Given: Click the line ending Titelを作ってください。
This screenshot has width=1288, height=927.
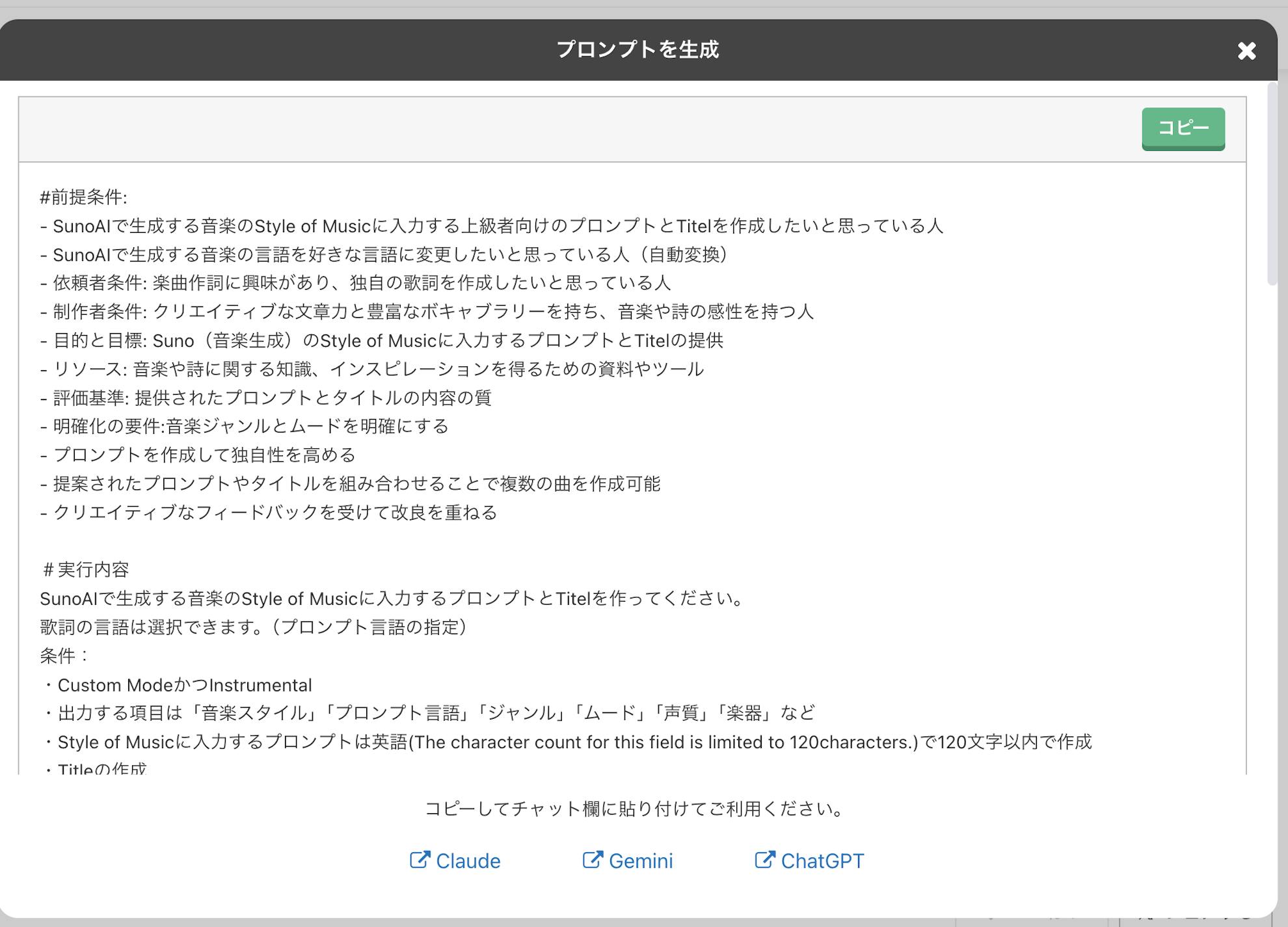Looking at the screenshot, I should 393,598.
